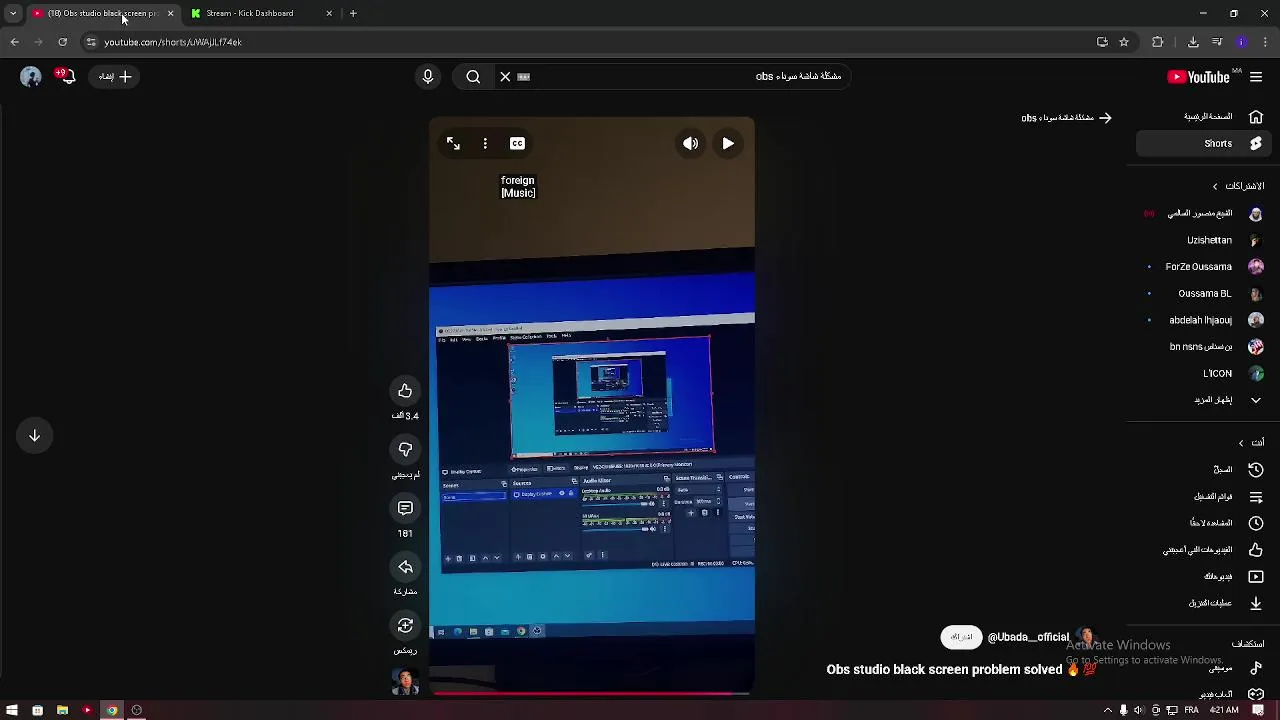Expand the Subscriptions section chevron

[1215, 186]
